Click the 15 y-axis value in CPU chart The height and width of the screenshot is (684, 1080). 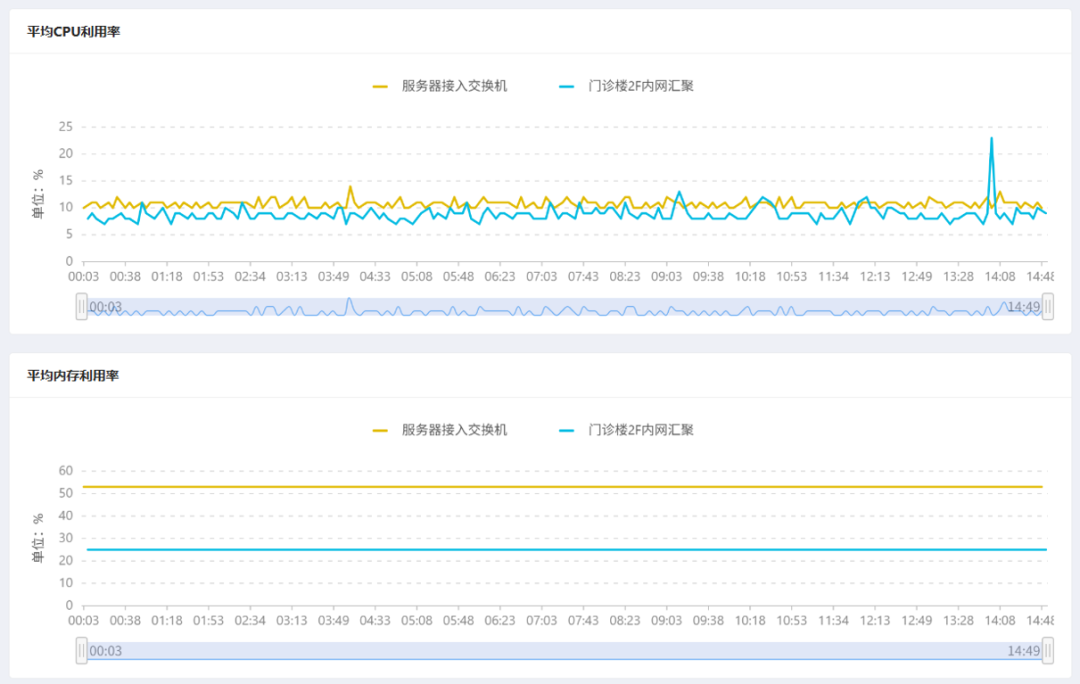point(65,180)
